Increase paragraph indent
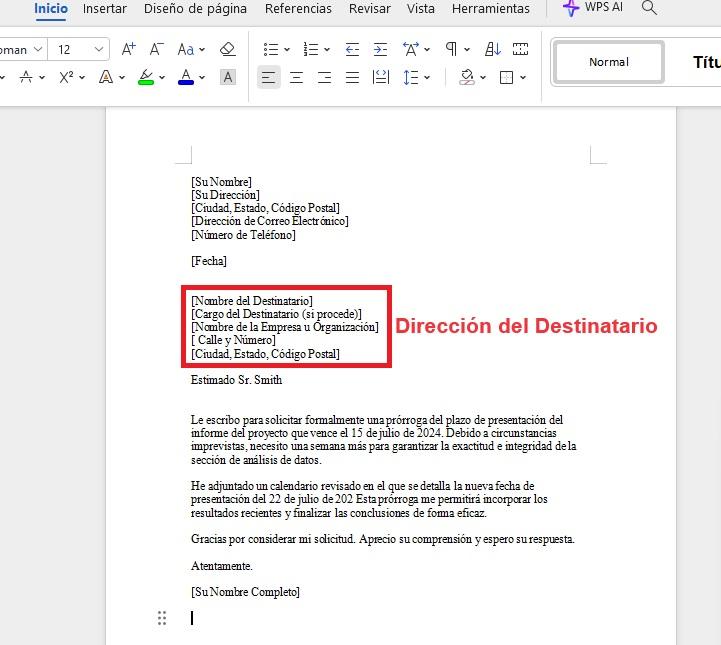721x645 pixels. click(x=380, y=49)
